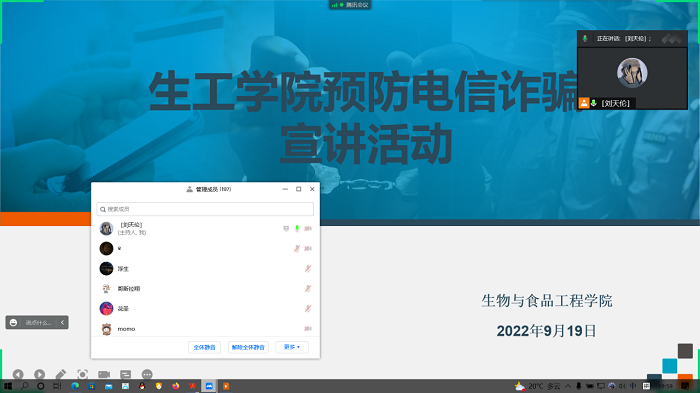Open more slideshow options (three dots)
700x393 pixels.
pyautogui.click(x=147, y=374)
